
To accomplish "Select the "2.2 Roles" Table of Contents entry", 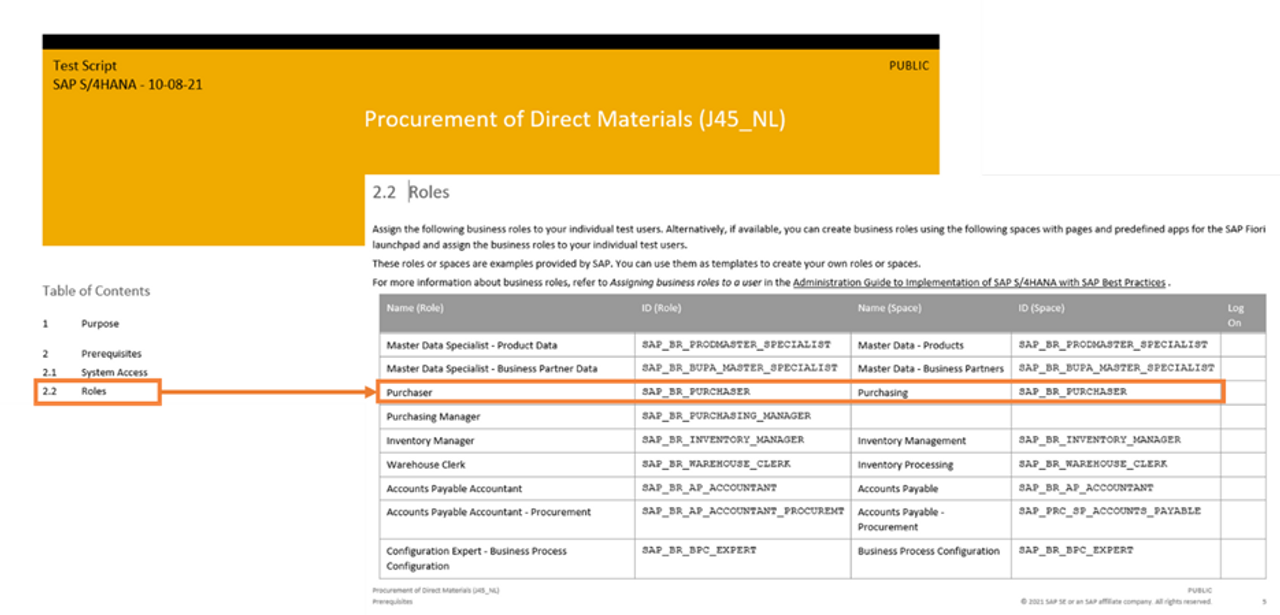I will [x=97, y=391].
